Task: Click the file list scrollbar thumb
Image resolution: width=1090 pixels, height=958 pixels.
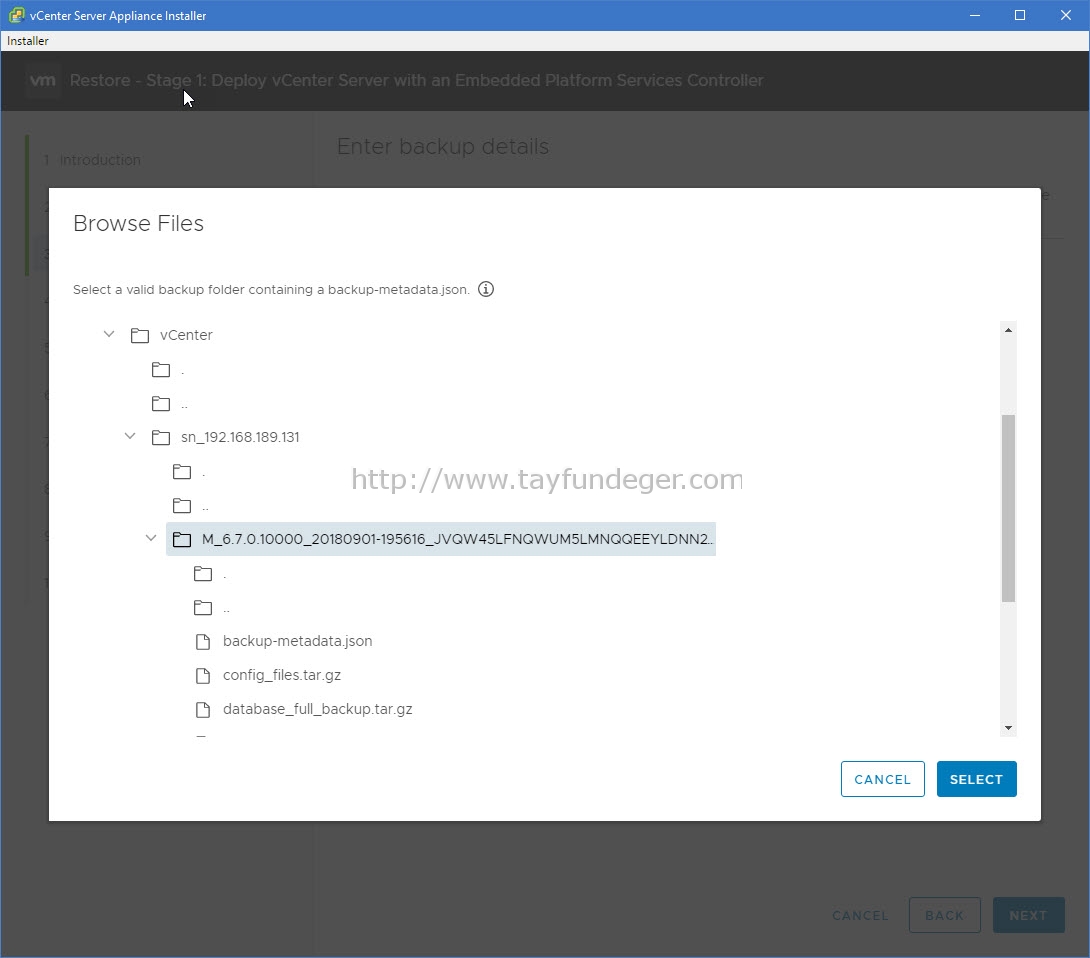Action: (x=1008, y=508)
